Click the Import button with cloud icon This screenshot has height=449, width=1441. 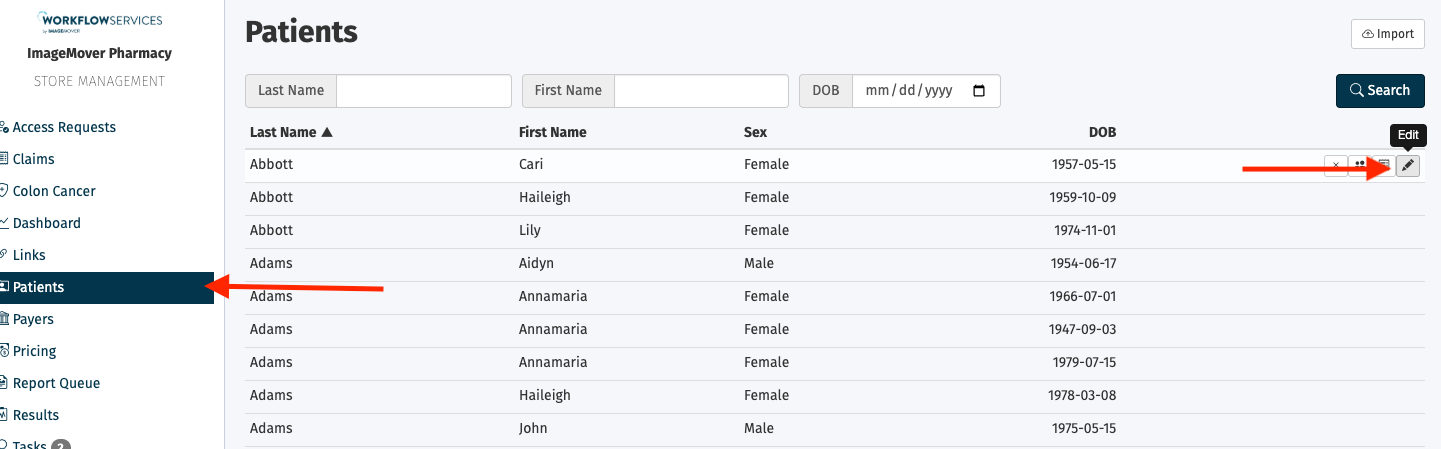[x=1387, y=34]
